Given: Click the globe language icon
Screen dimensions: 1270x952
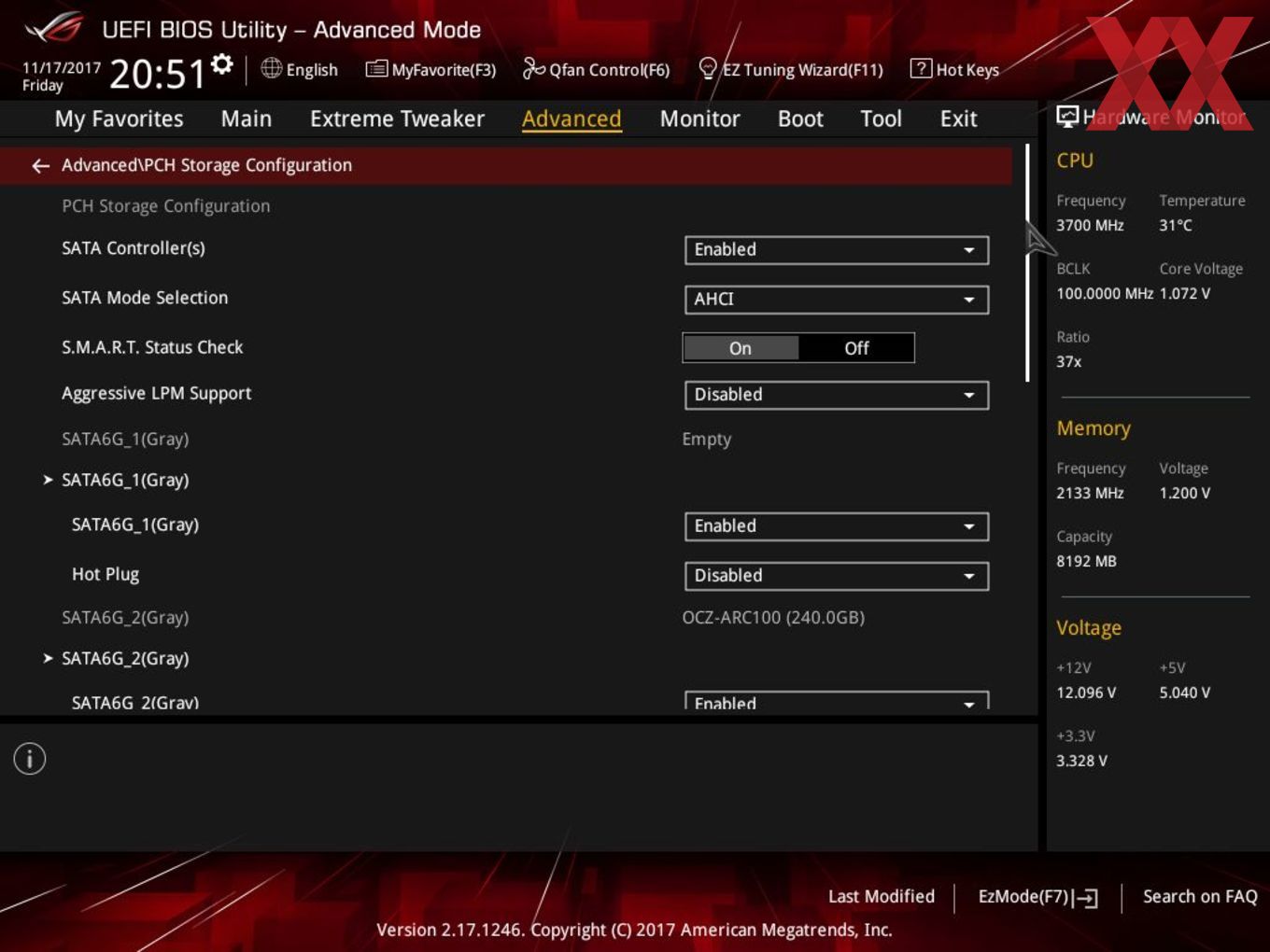Looking at the screenshot, I should [x=271, y=68].
